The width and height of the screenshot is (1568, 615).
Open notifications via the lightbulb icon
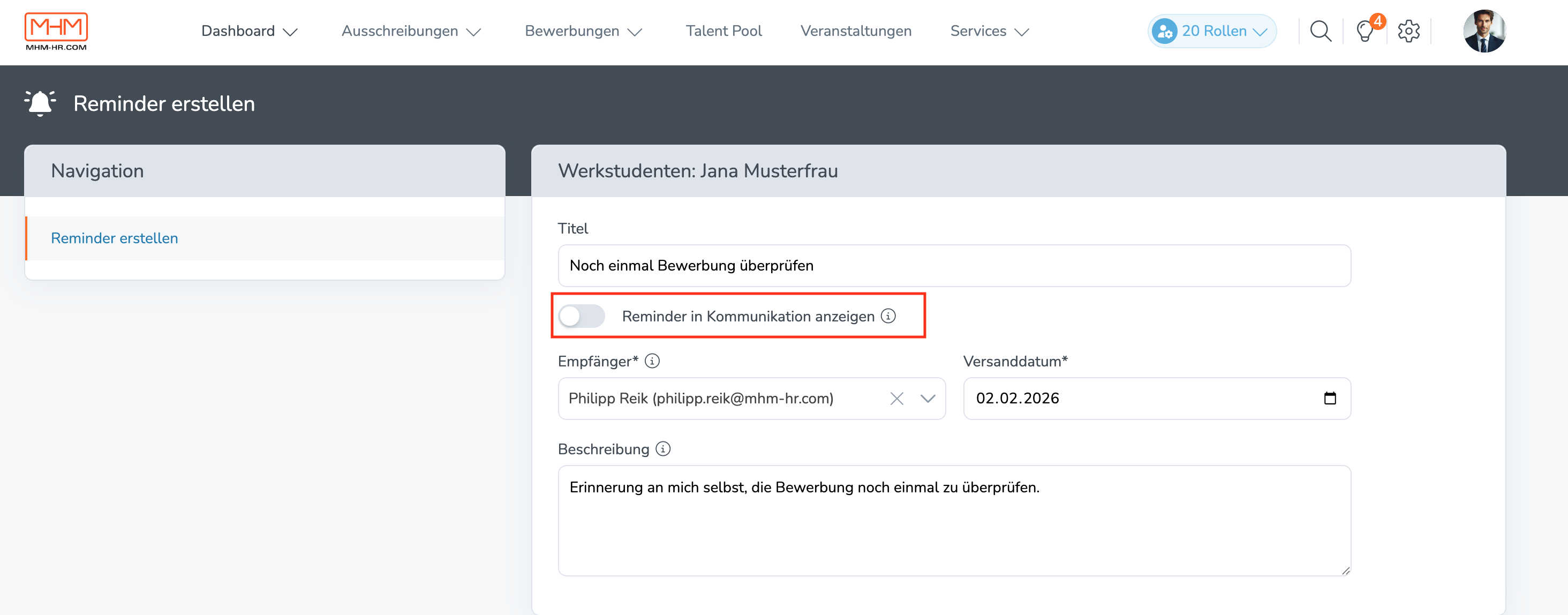(1365, 32)
